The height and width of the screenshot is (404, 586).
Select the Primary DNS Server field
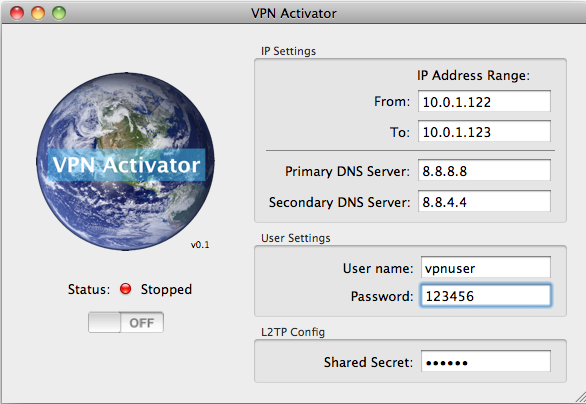(484, 170)
